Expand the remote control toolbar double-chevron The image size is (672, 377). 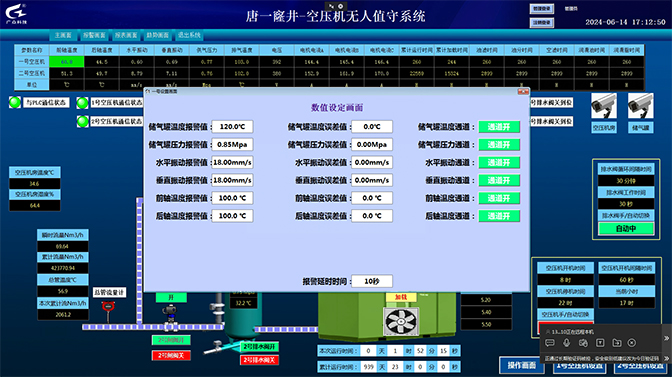pos(666,338)
